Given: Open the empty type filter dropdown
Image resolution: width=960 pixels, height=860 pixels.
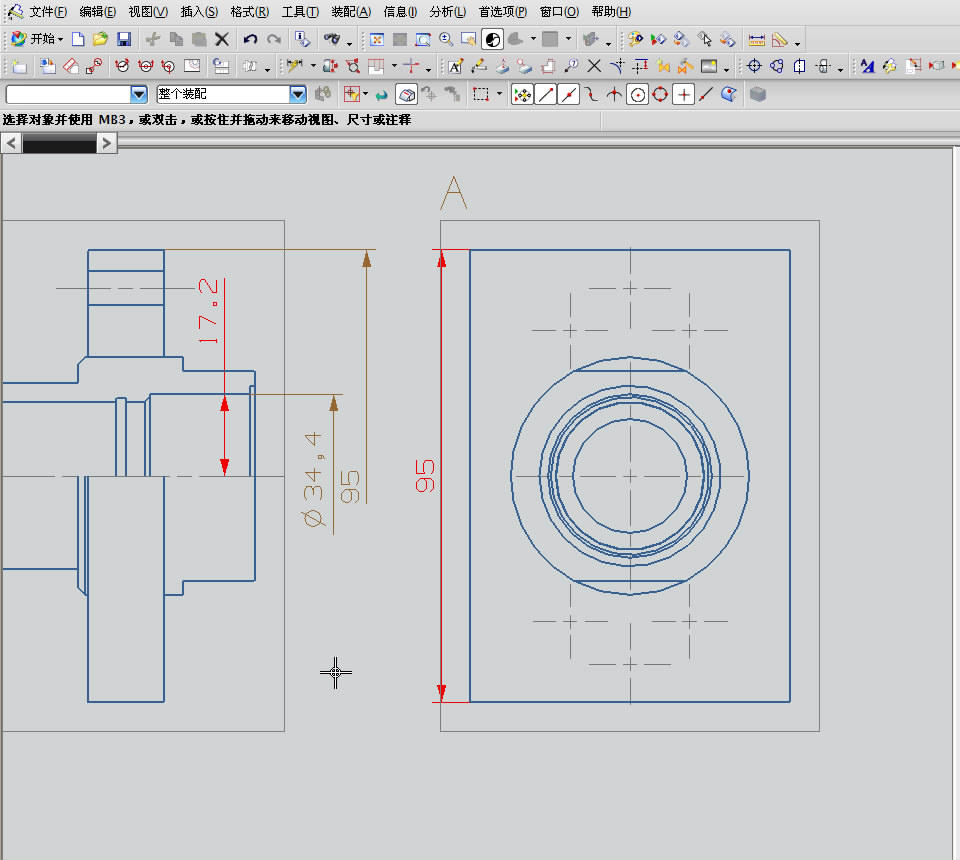Looking at the screenshot, I should tap(139, 94).
